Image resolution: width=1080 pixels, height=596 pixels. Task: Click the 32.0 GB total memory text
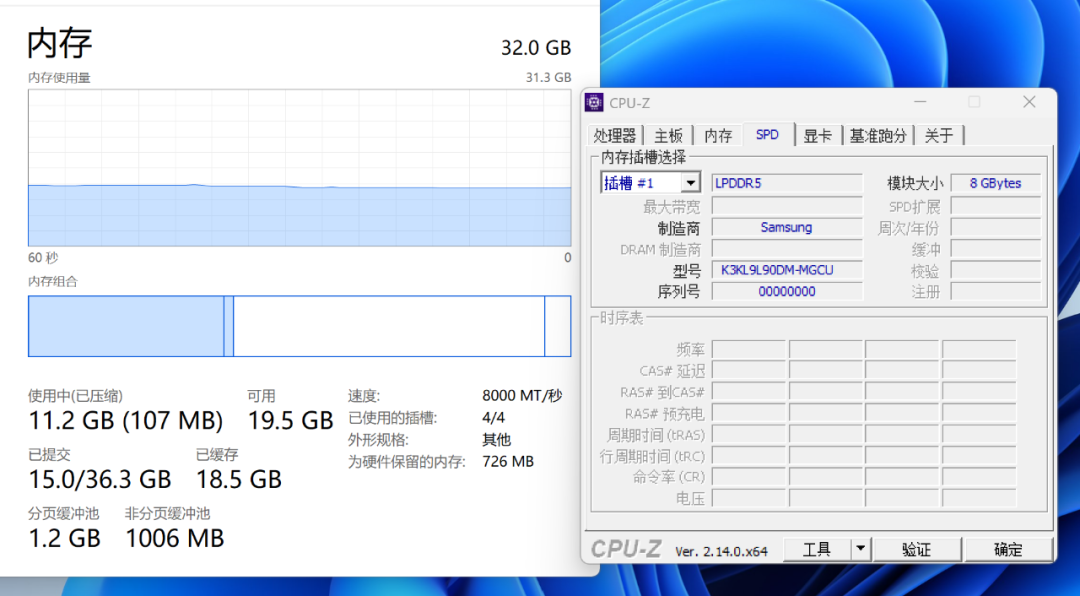(x=536, y=48)
